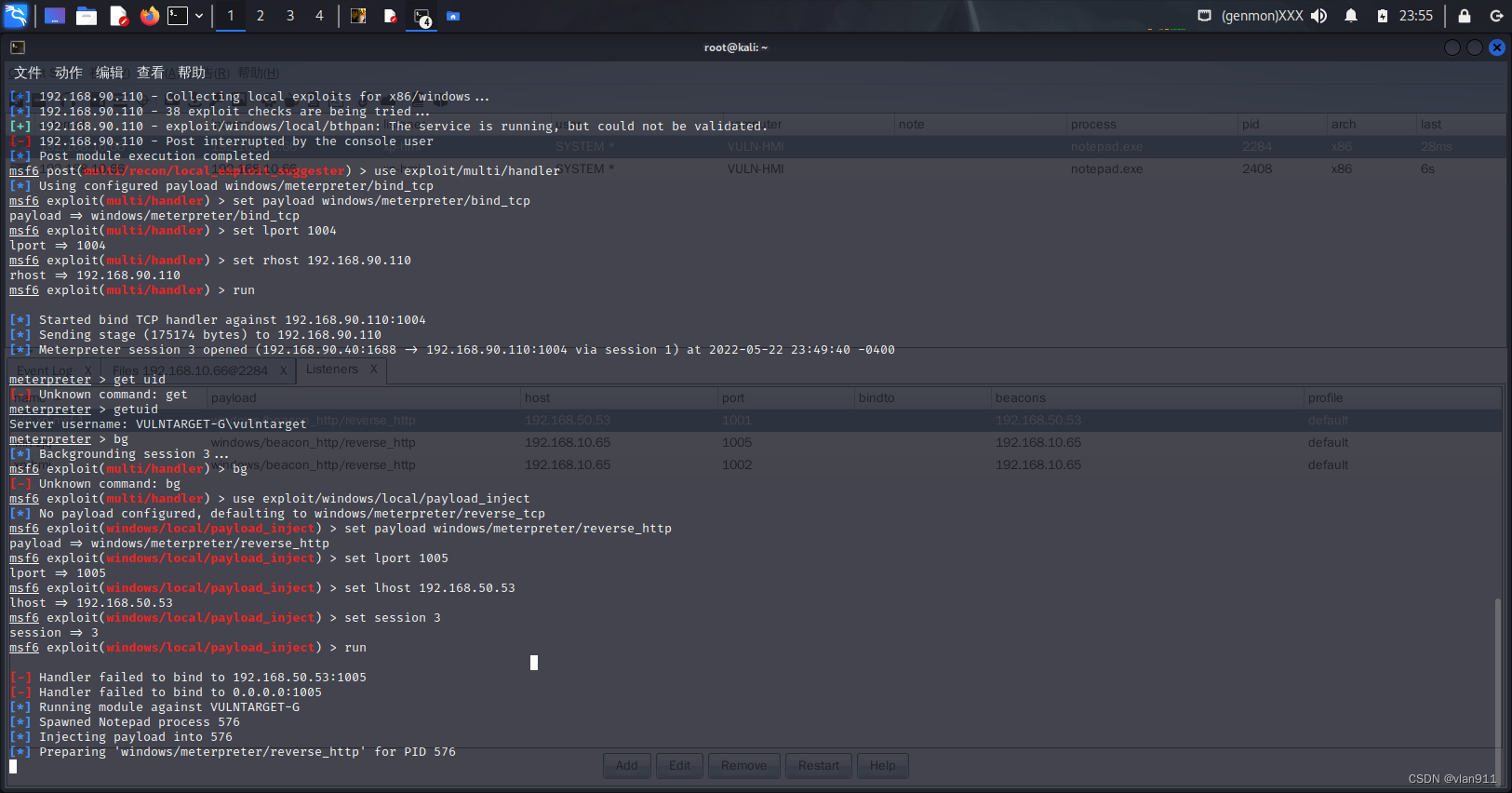Image resolution: width=1512 pixels, height=793 pixels.
Task: Select the grouped terminal windows taskbar icon
Action: (x=422, y=17)
